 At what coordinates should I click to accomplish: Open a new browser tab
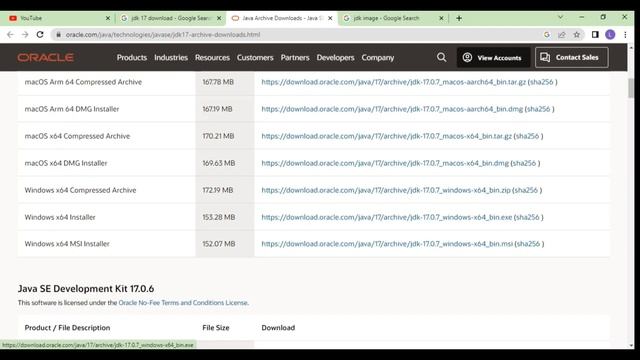pos(459,18)
